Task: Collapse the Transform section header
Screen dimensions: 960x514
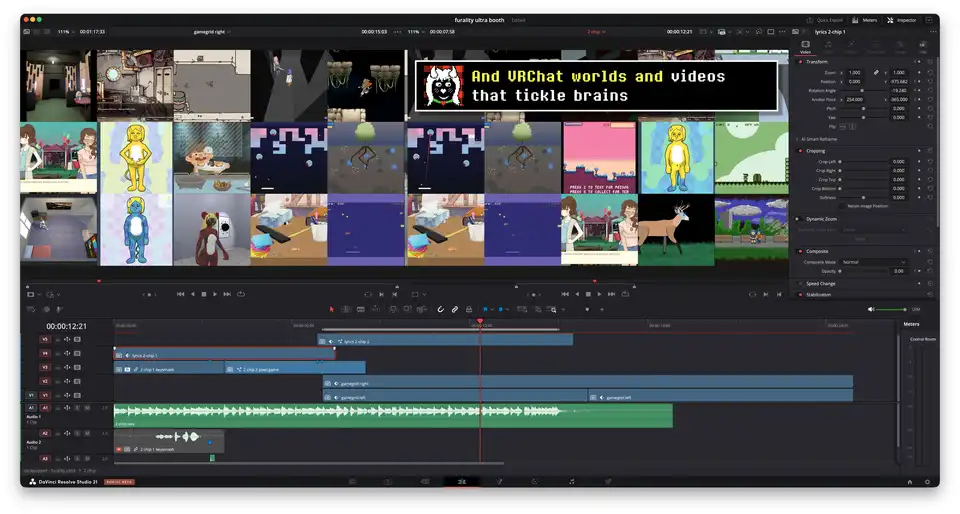Action: point(817,62)
